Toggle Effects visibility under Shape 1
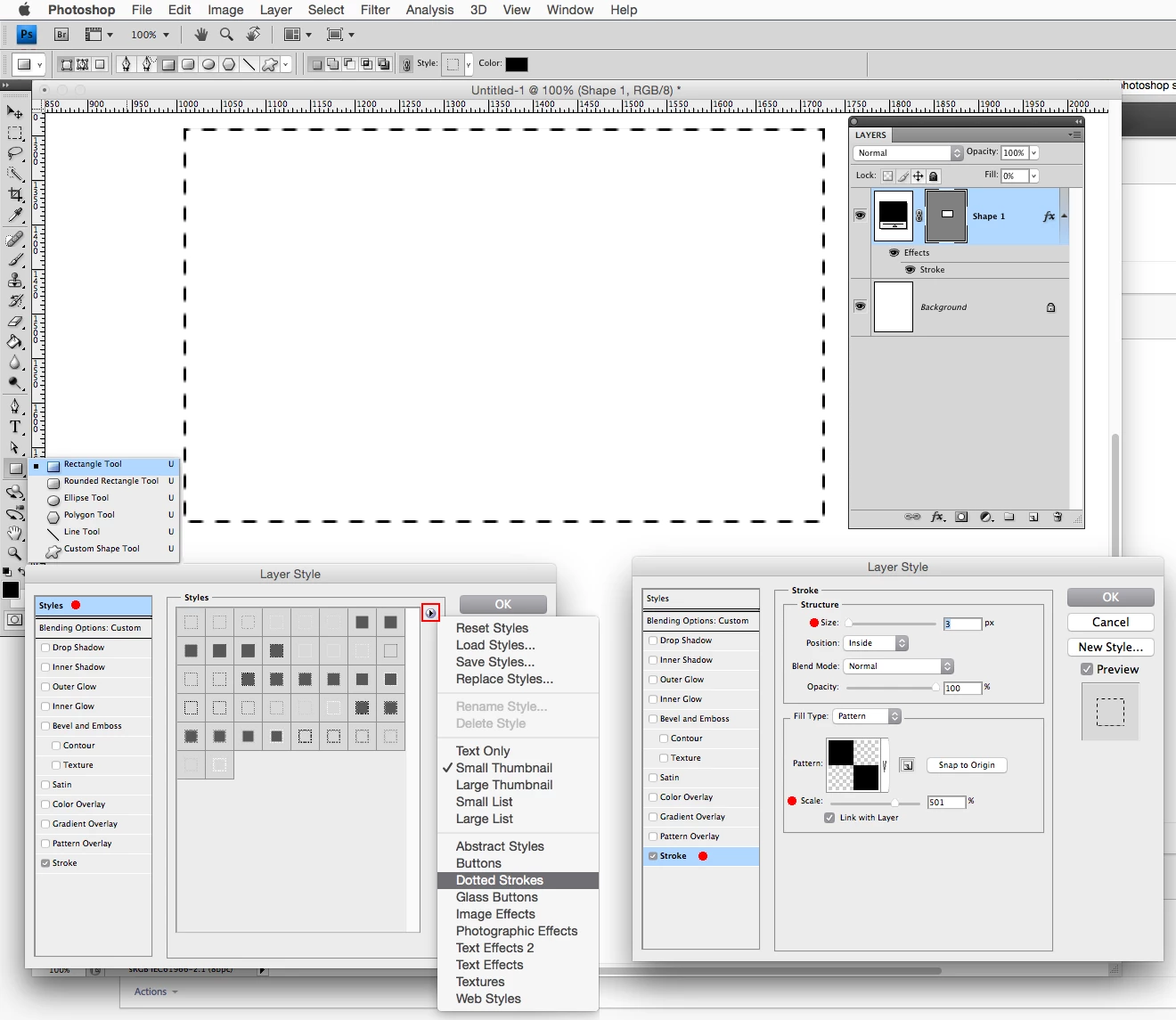 click(x=894, y=253)
